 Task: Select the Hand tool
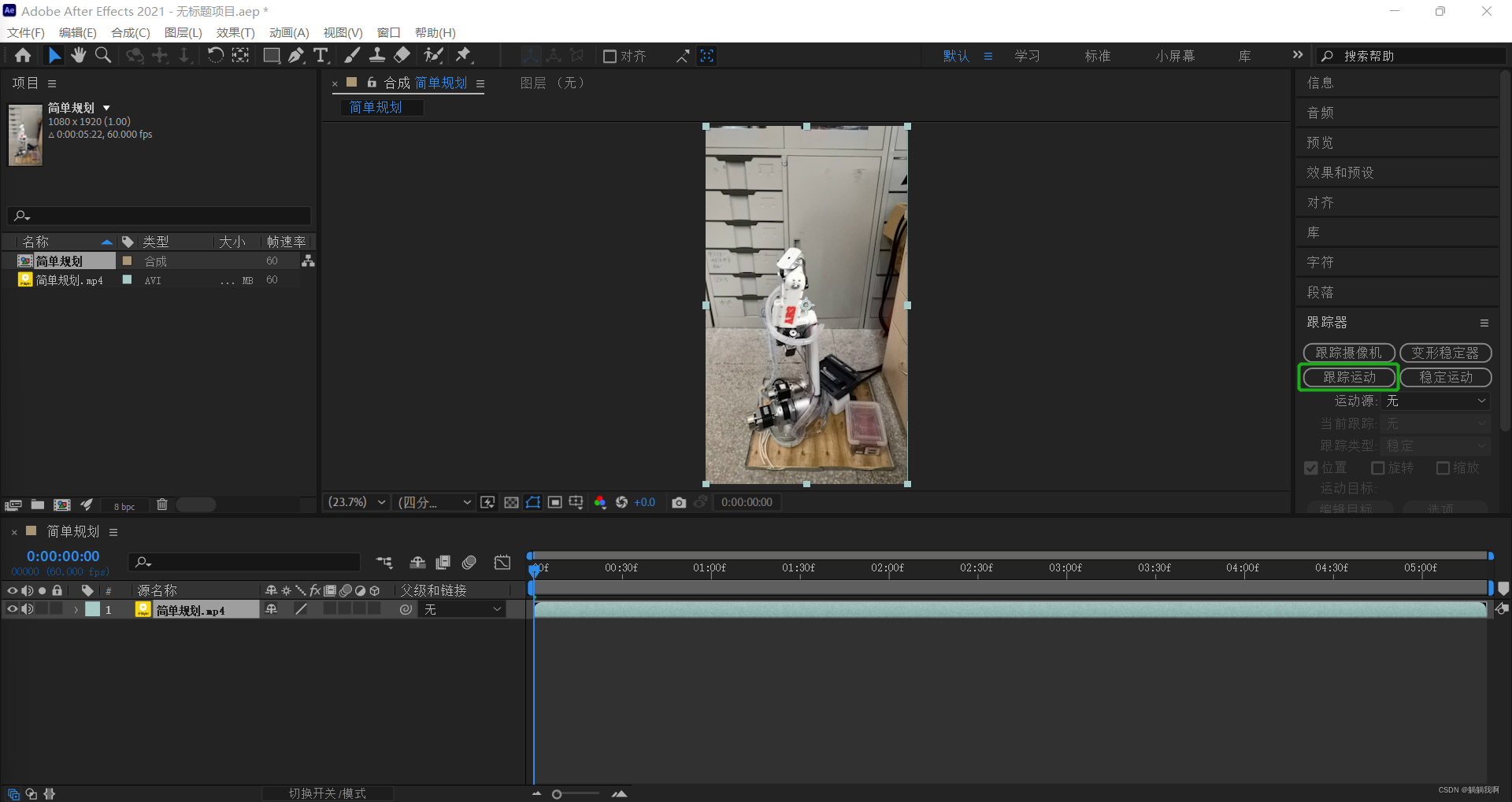[79, 55]
